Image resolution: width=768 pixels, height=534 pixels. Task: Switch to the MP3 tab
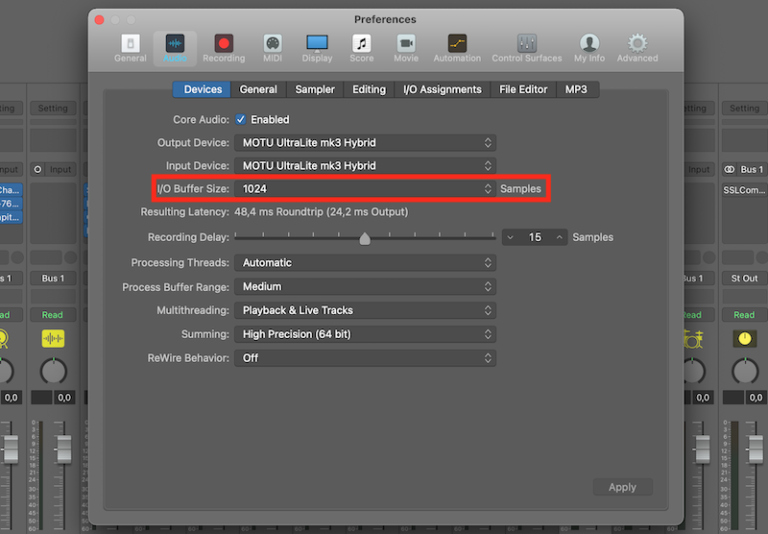coord(576,89)
